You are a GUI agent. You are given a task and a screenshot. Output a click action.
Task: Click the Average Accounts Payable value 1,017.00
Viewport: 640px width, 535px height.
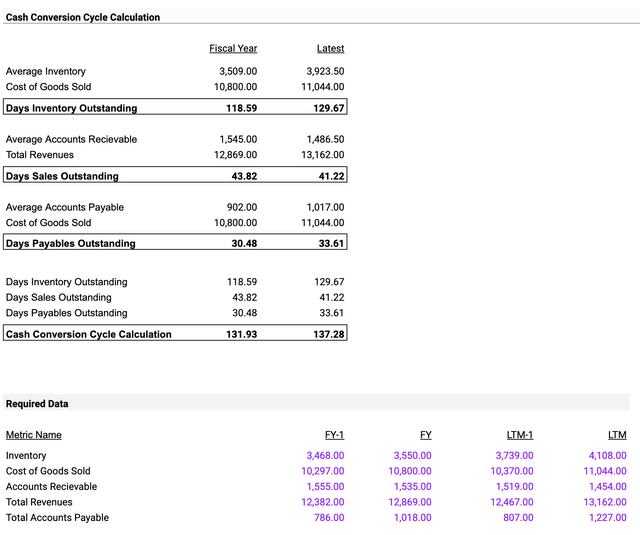(x=325, y=207)
